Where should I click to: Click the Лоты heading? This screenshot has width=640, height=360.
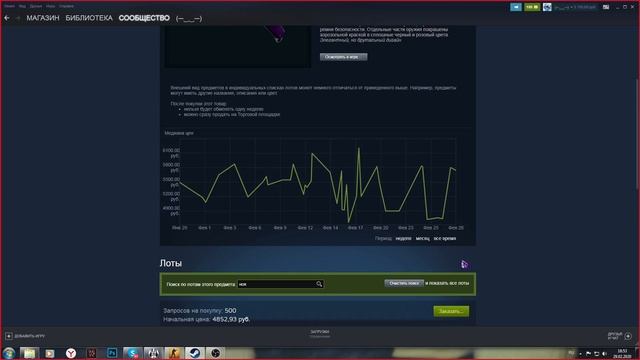[171, 263]
